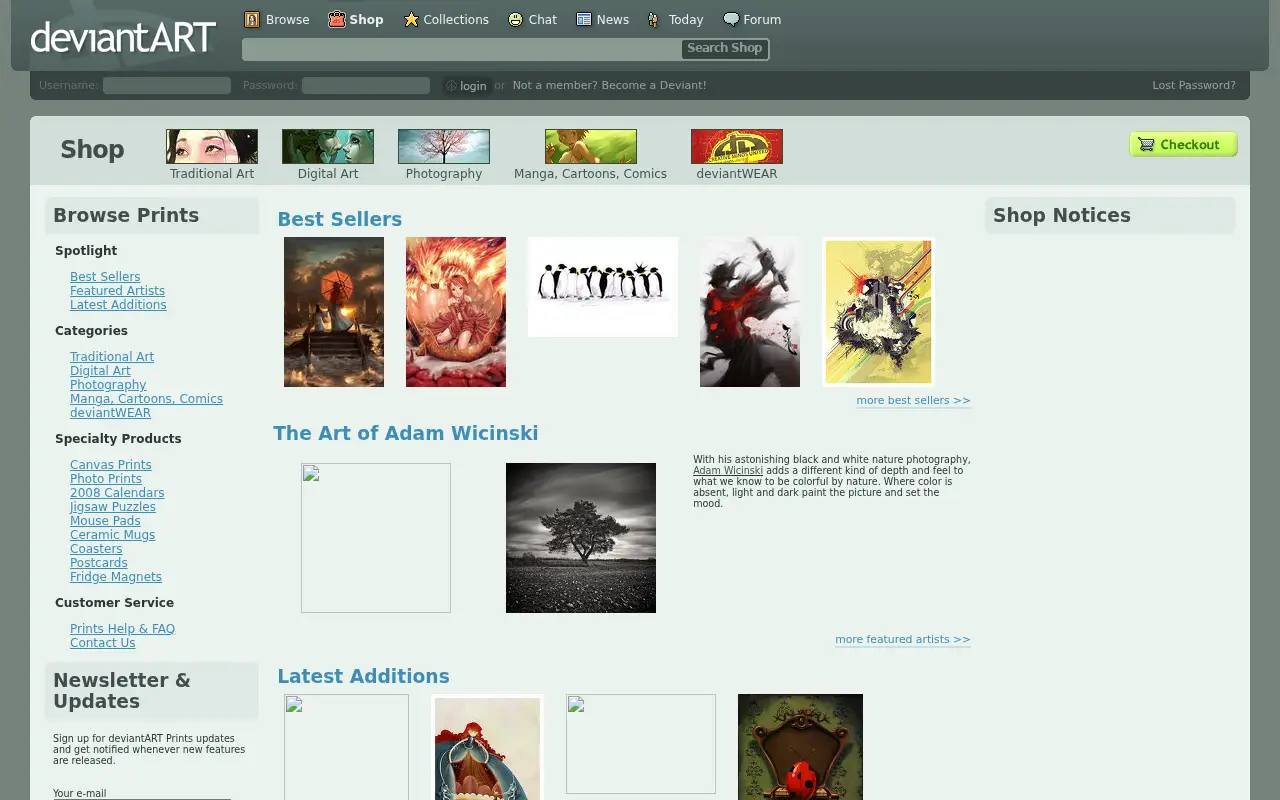Click the shopping cart icon on Checkout

click(x=1146, y=144)
